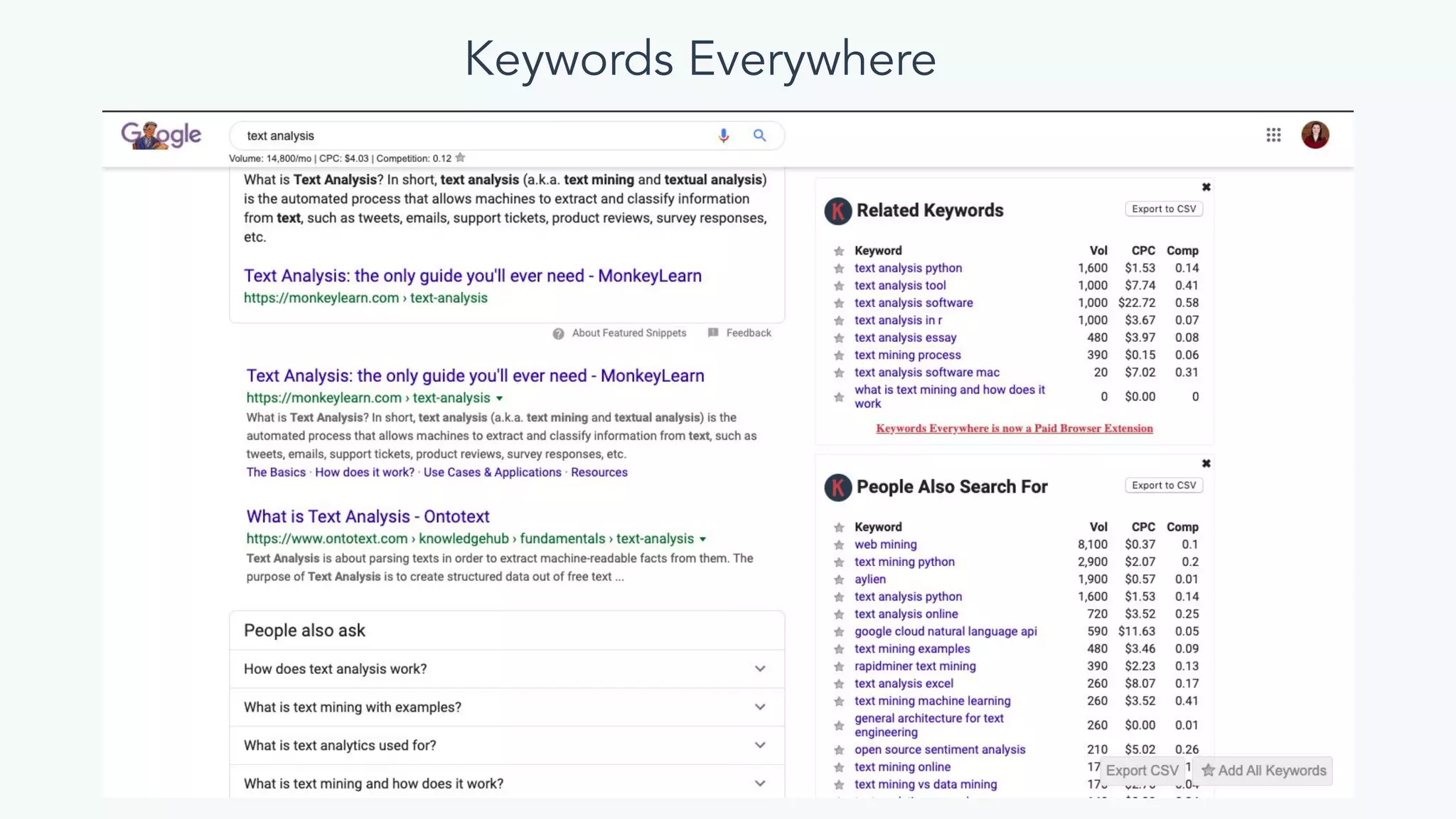Open 'aylien' keyword link
This screenshot has height=819, width=1456.
point(870,579)
